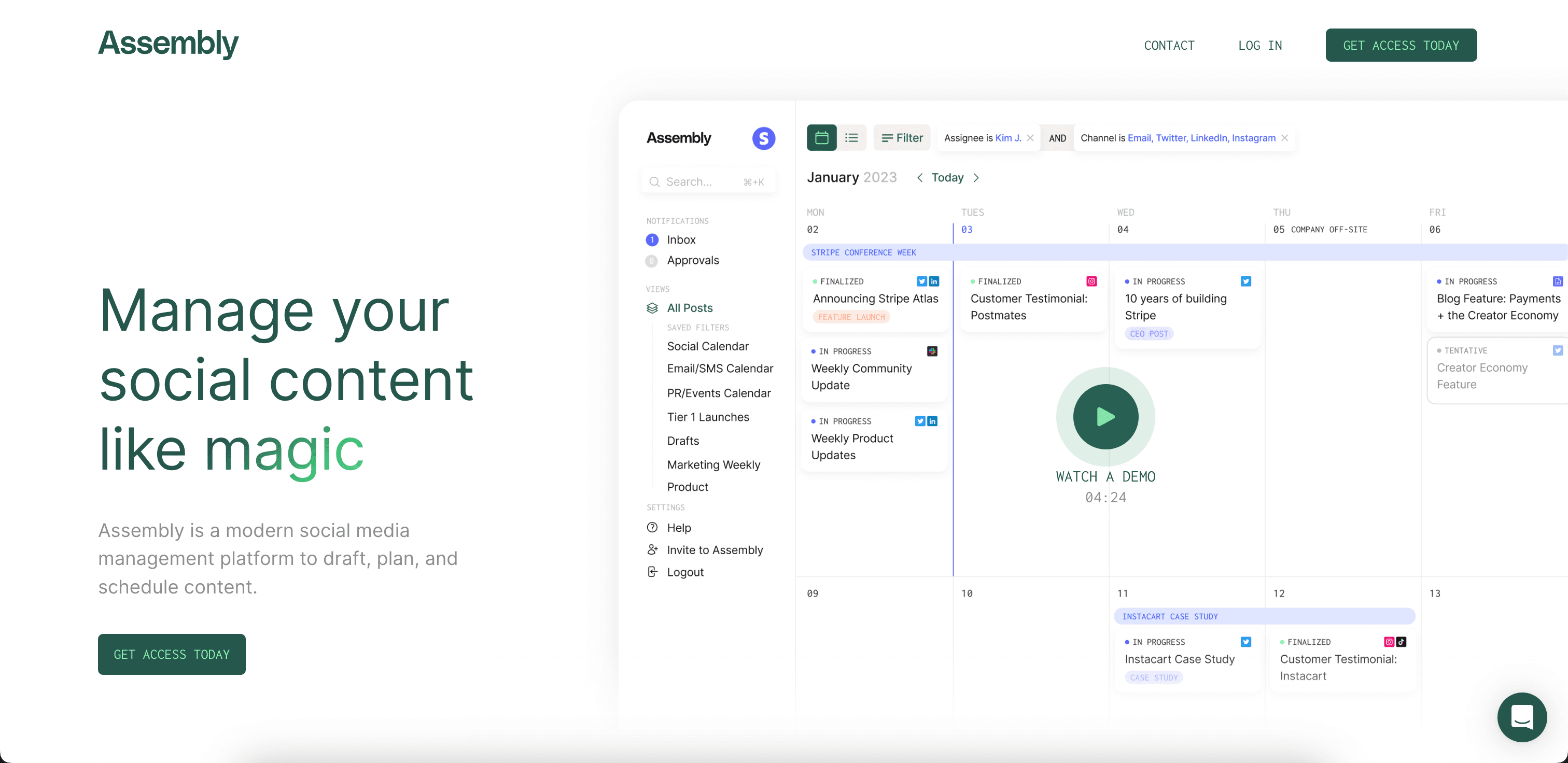Click the purple S user avatar

tap(763, 138)
